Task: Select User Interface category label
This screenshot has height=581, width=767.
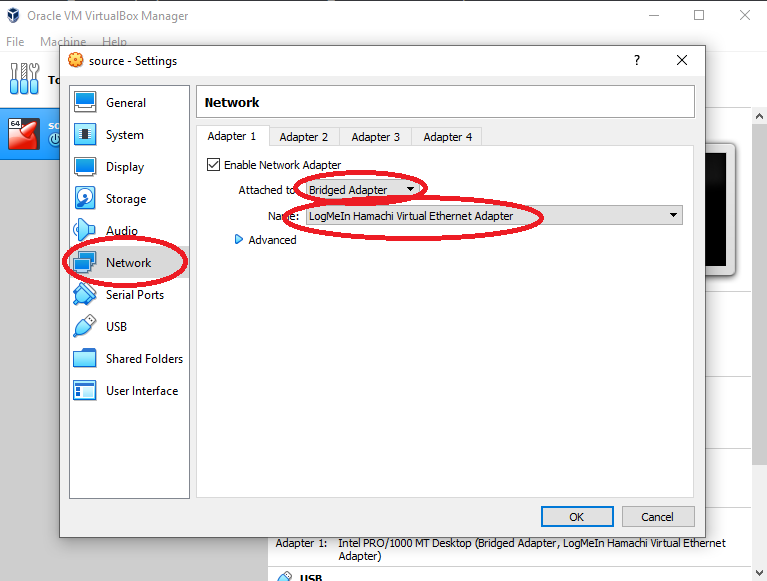Action: pyautogui.click(x=142, y=391)
